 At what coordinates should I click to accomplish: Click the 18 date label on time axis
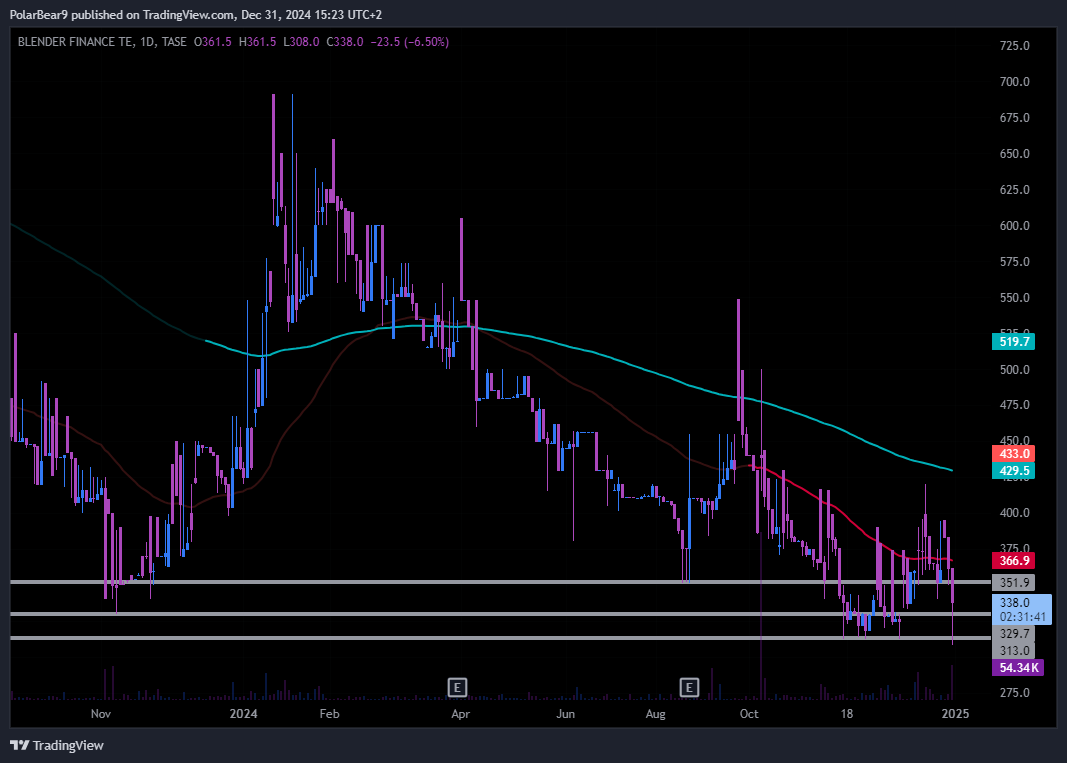[847, 713]
